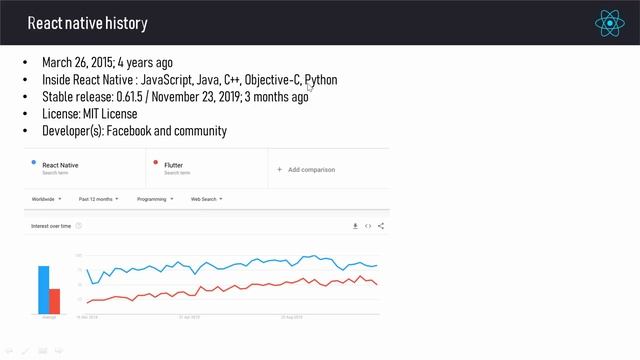Click the March 26, 2015 bullet text

107,62
